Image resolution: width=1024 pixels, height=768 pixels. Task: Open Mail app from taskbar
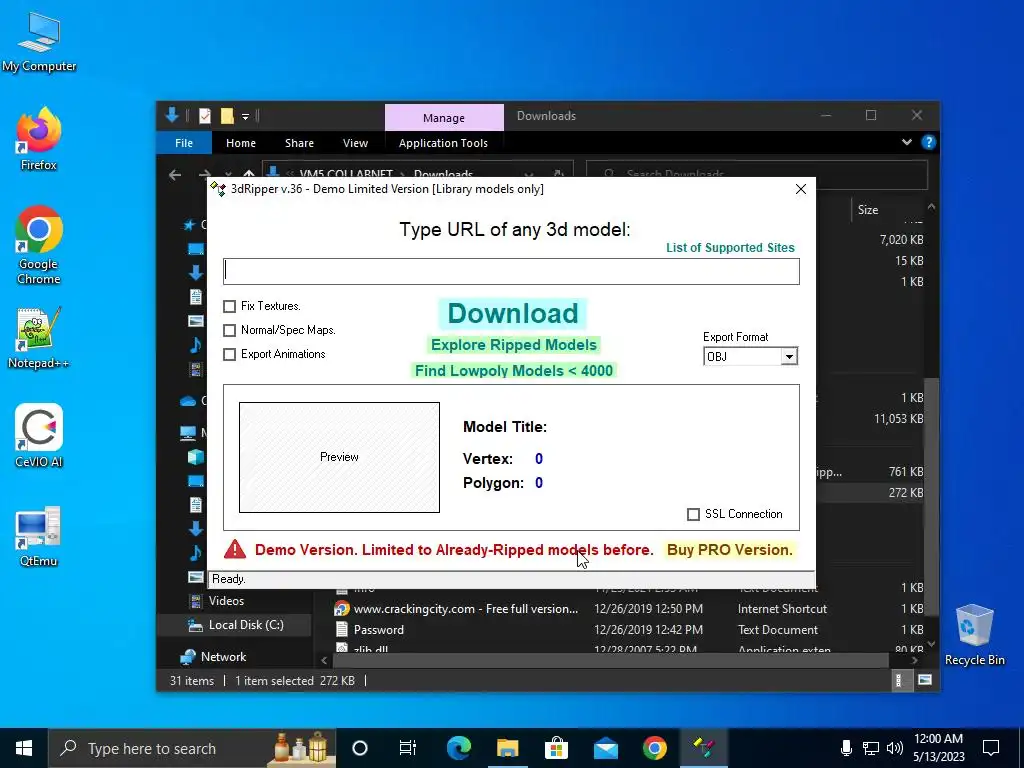click(x=605, y=748)
